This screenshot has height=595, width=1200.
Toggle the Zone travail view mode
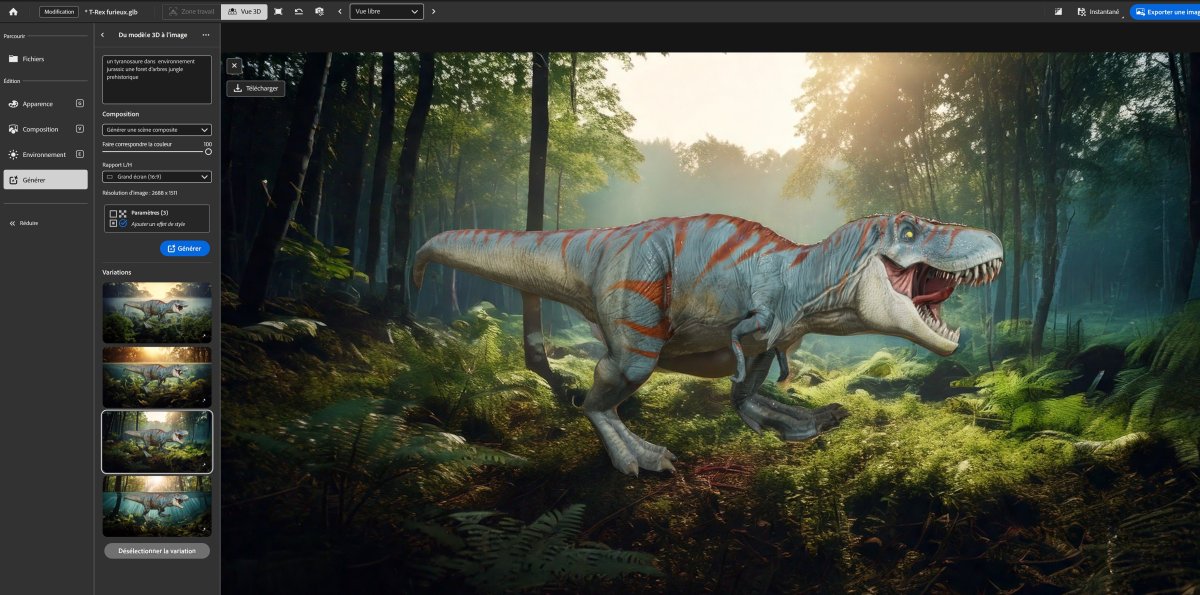(190, 11)
